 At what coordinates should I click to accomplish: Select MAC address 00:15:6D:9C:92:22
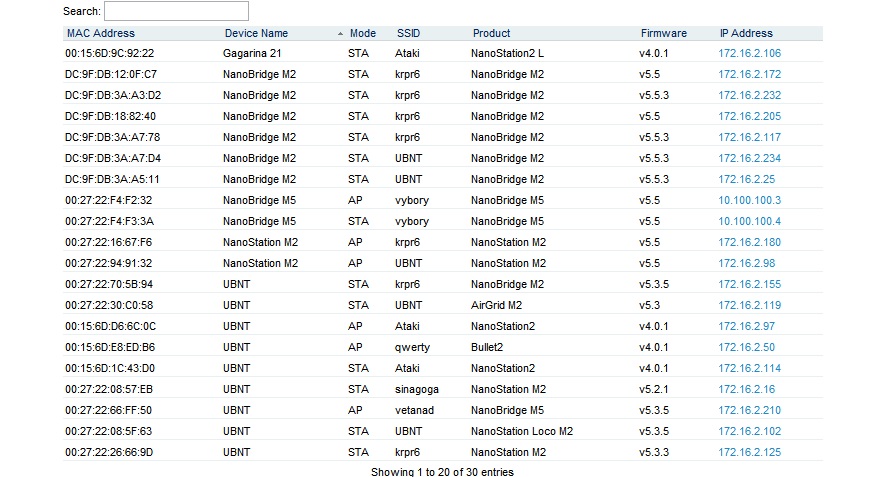tap(110, 53)
